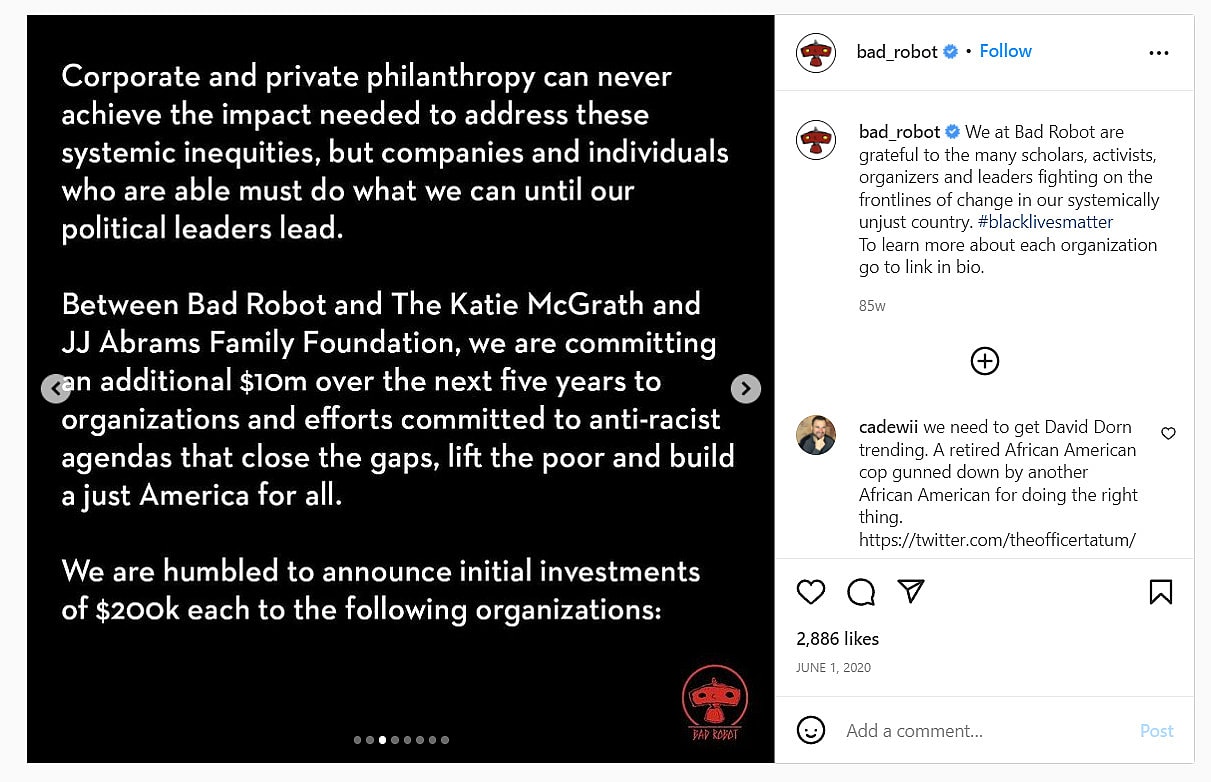
Task: Go to previous carousel slide
Action: (56, 389)
